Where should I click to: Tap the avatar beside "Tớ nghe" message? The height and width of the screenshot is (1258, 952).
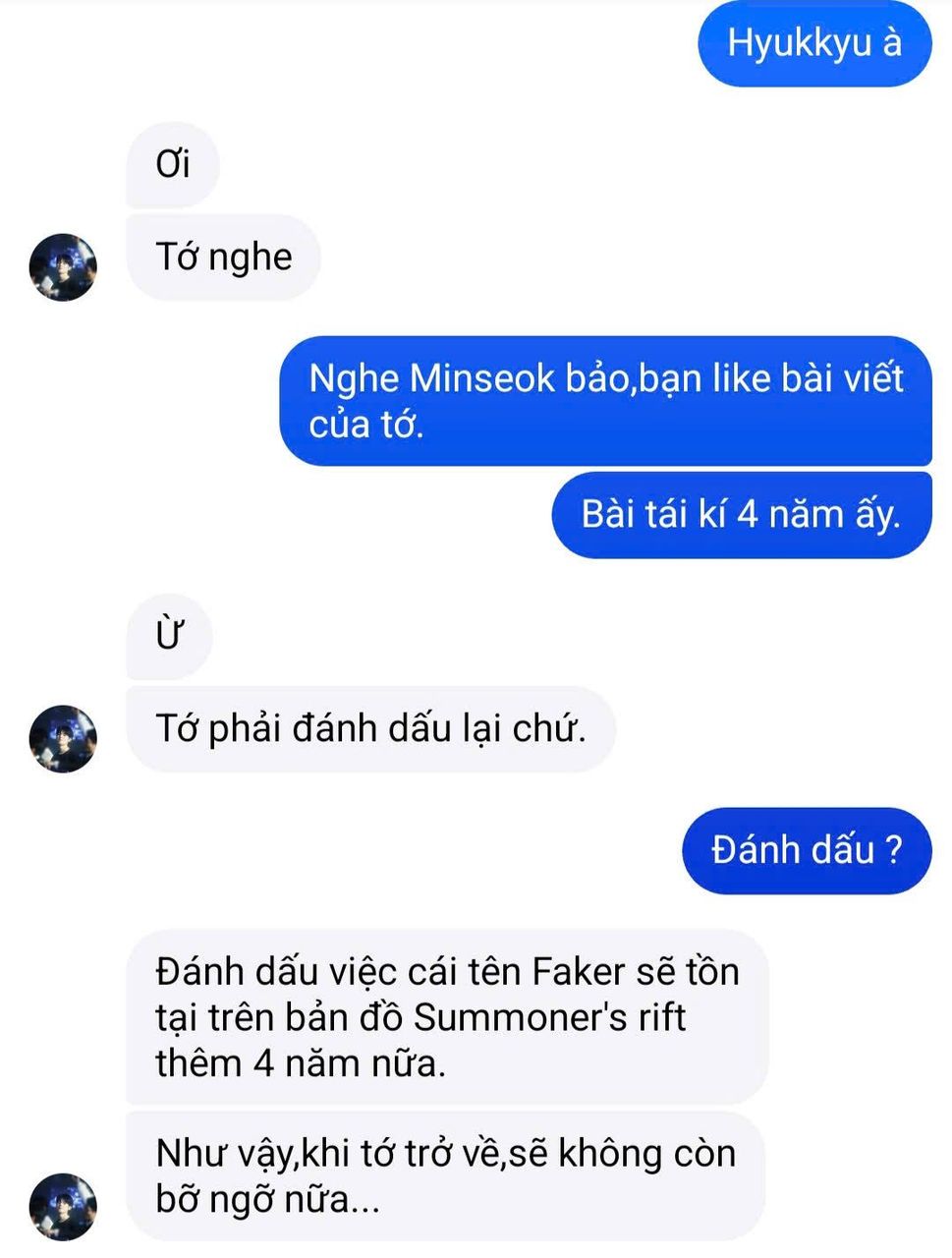tap(63, 267)
